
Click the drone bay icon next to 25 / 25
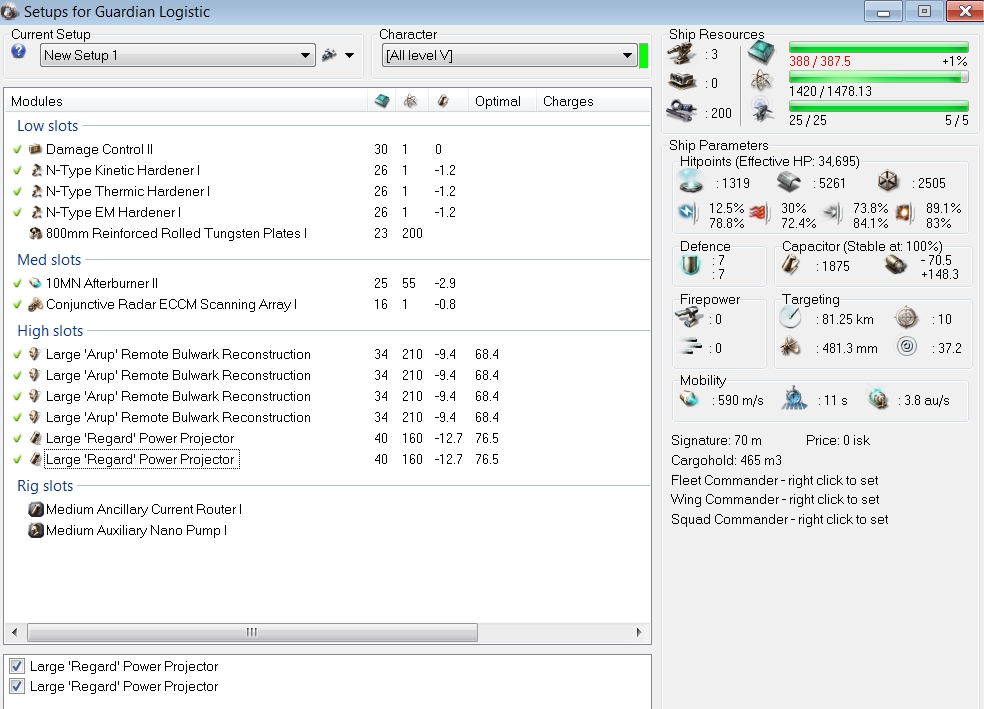pos(761,110)
